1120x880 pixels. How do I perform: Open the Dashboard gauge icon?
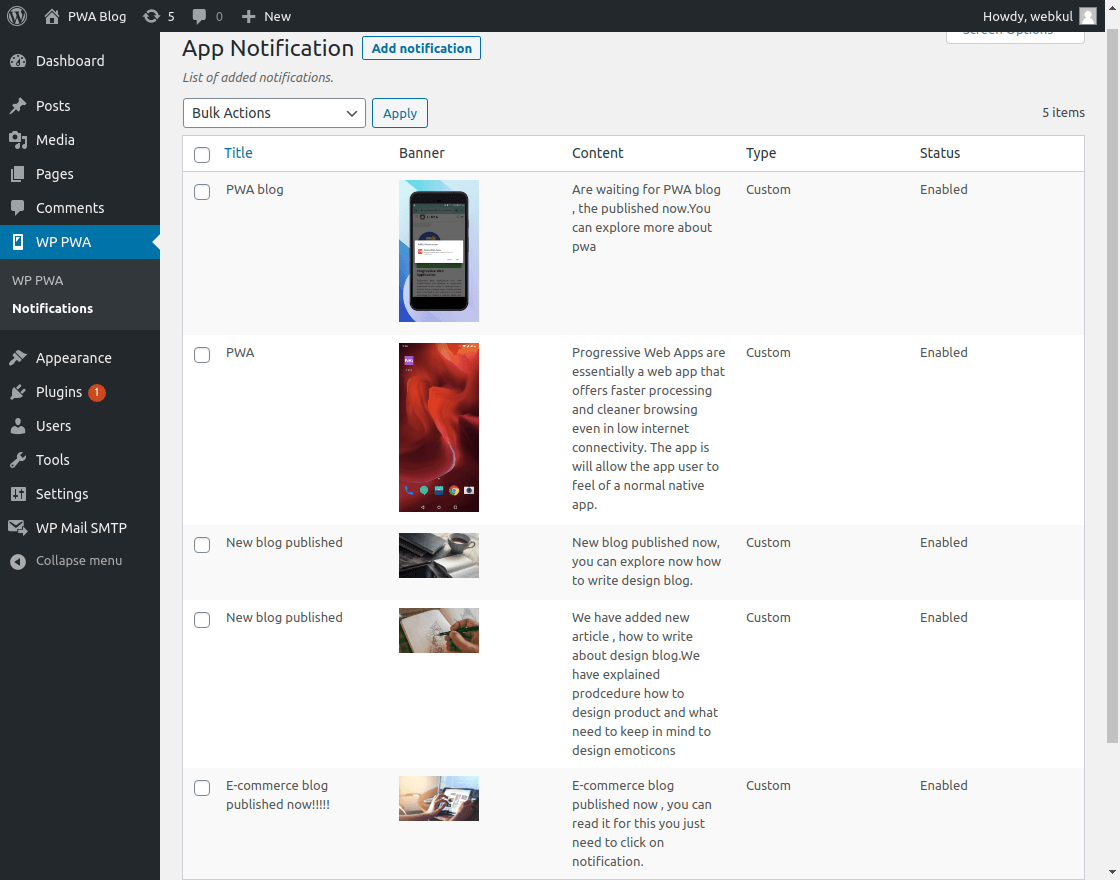[x=18, y=61]
